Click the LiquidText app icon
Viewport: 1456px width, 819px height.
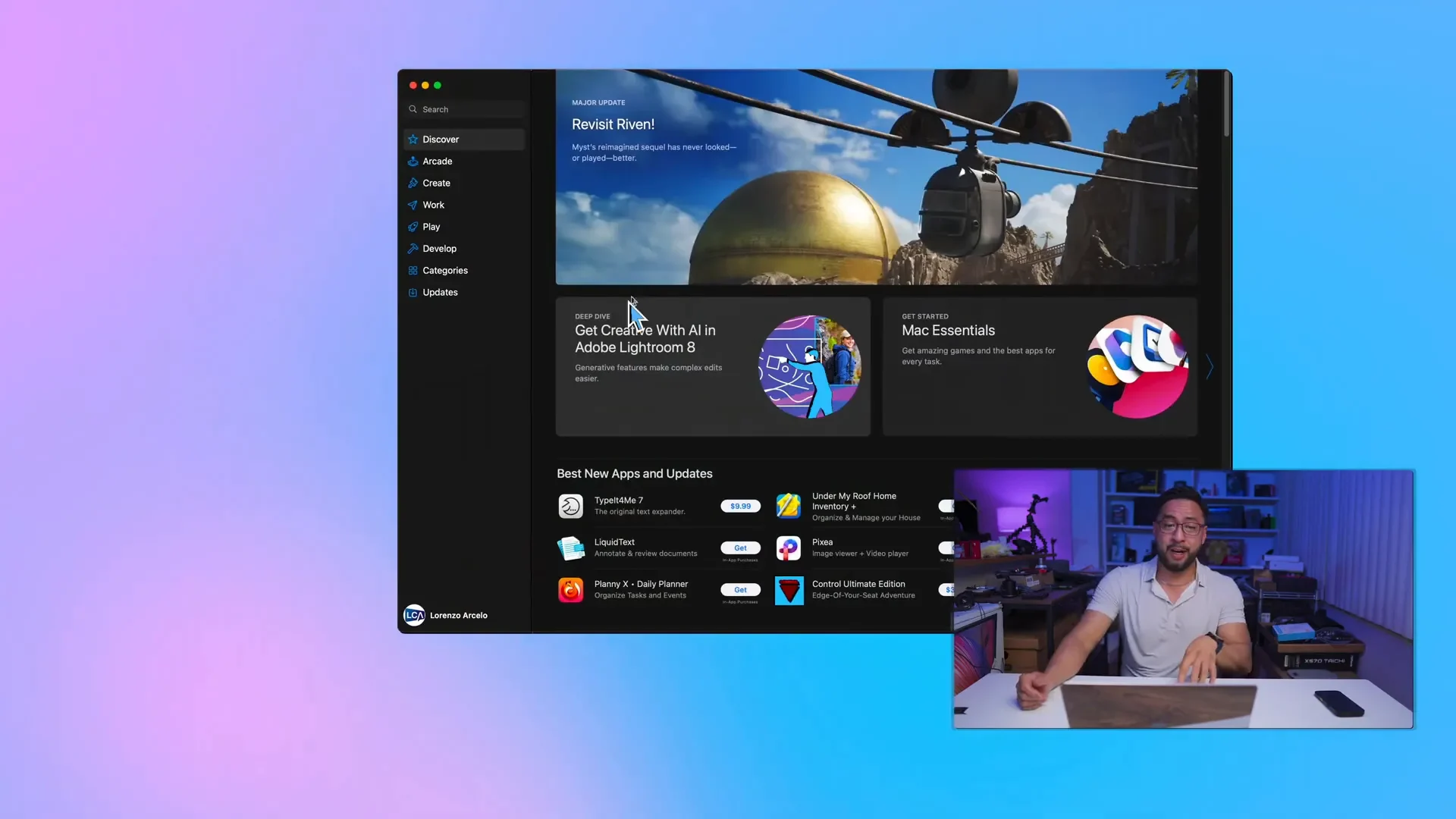(x=571, y=548)
